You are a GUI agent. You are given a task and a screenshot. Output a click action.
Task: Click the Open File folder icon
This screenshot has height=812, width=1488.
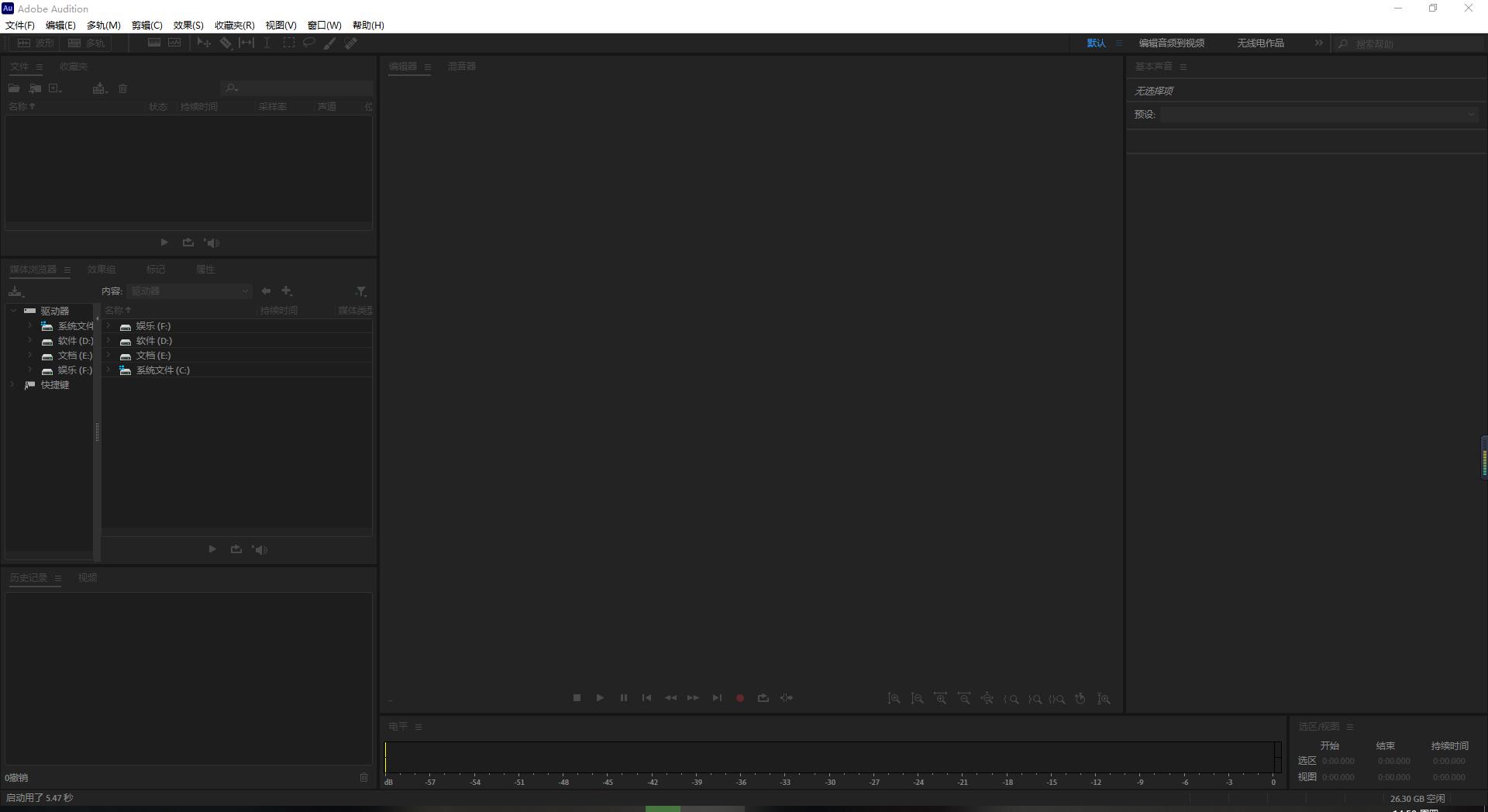[x=14, y=88]
